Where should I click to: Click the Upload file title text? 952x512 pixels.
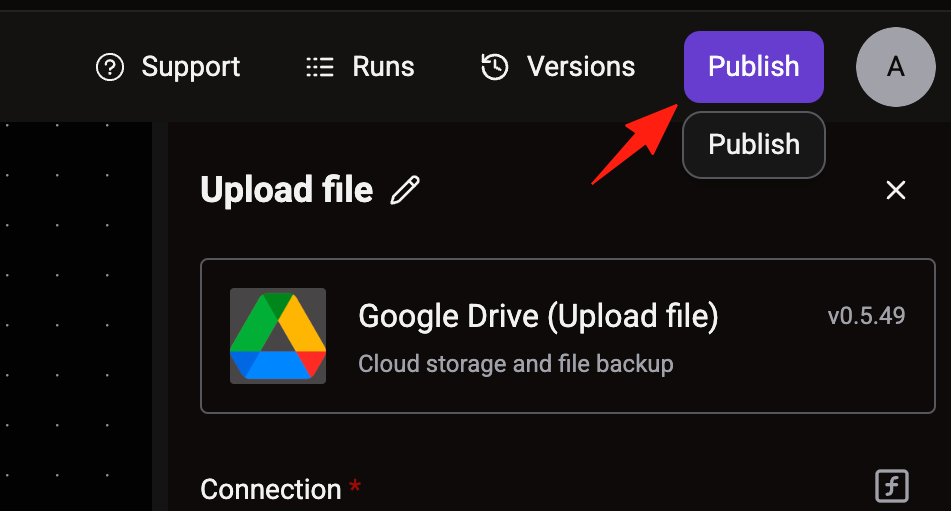(287, 190)
